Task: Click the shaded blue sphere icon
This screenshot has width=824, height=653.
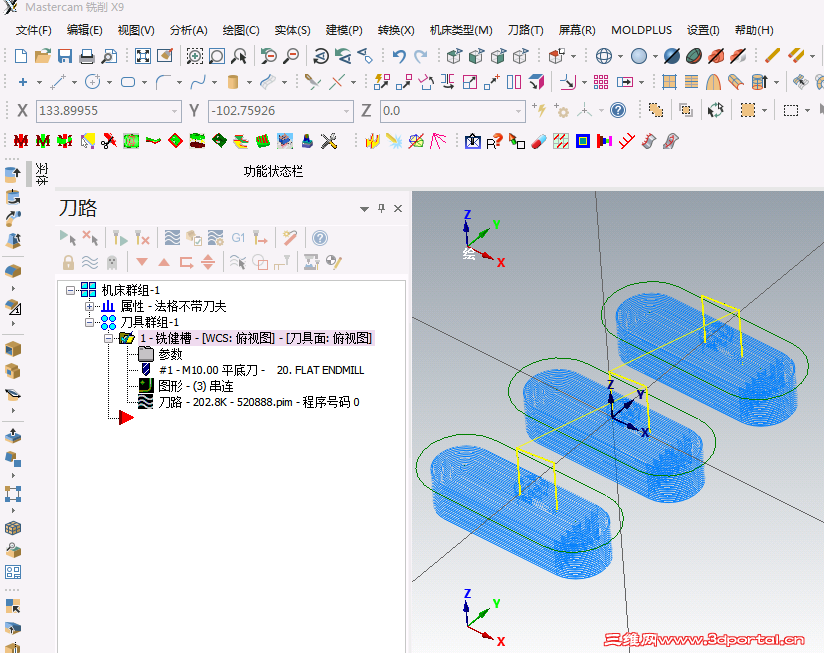Action: click(638, 56)
